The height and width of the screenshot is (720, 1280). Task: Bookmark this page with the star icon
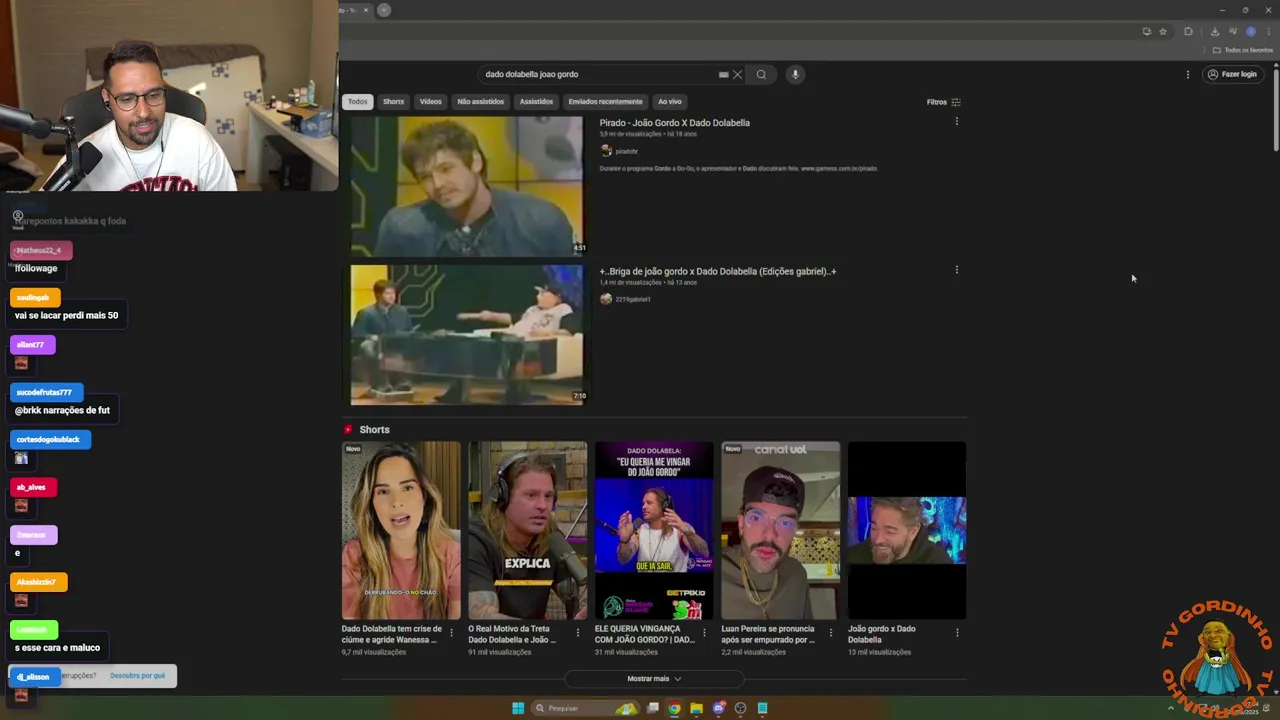click(1163, 31)
